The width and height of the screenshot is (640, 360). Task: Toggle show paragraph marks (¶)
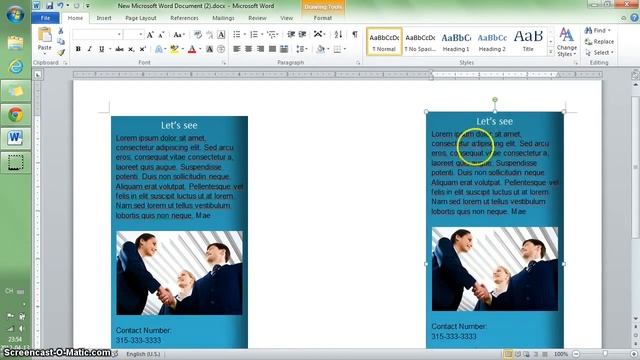click(355, 35)
